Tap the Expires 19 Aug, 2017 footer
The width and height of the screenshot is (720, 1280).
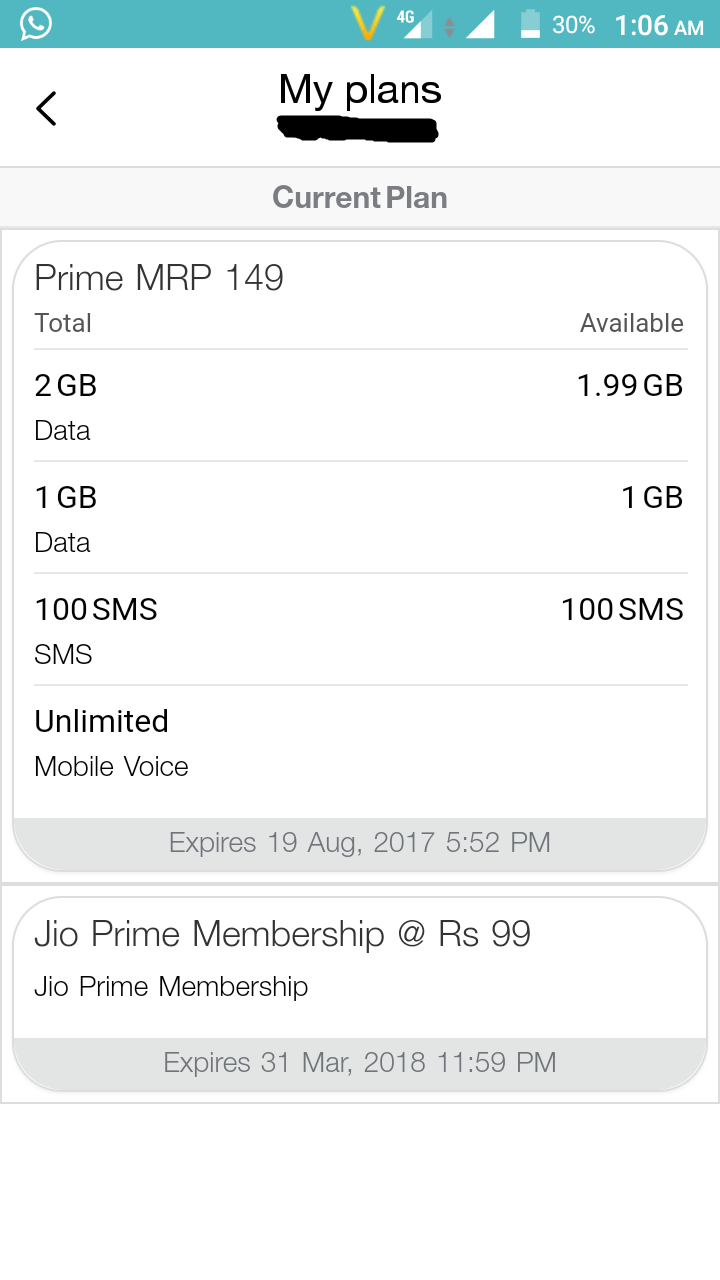click(x=360, y=842)
